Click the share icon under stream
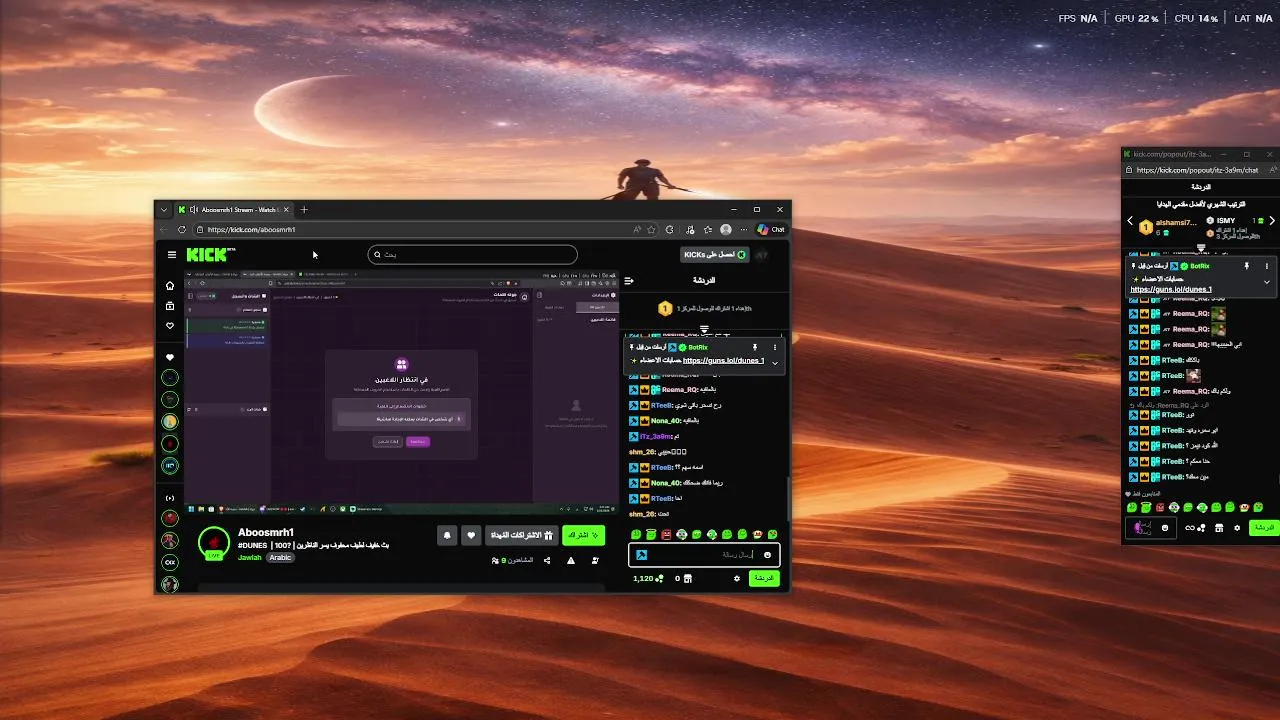Image resolution: width=1280 pixels, height=720 pixels. point(547,560)
